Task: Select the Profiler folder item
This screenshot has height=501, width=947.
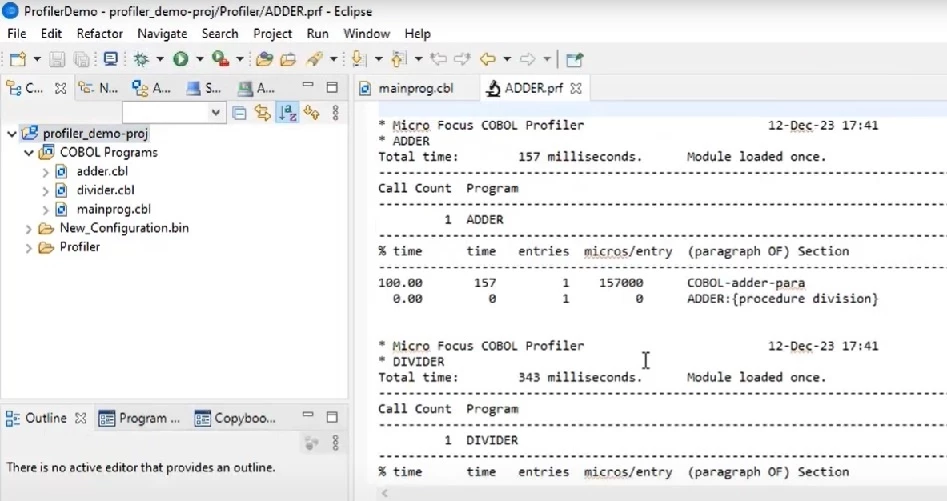Action: tap(79, 247)
